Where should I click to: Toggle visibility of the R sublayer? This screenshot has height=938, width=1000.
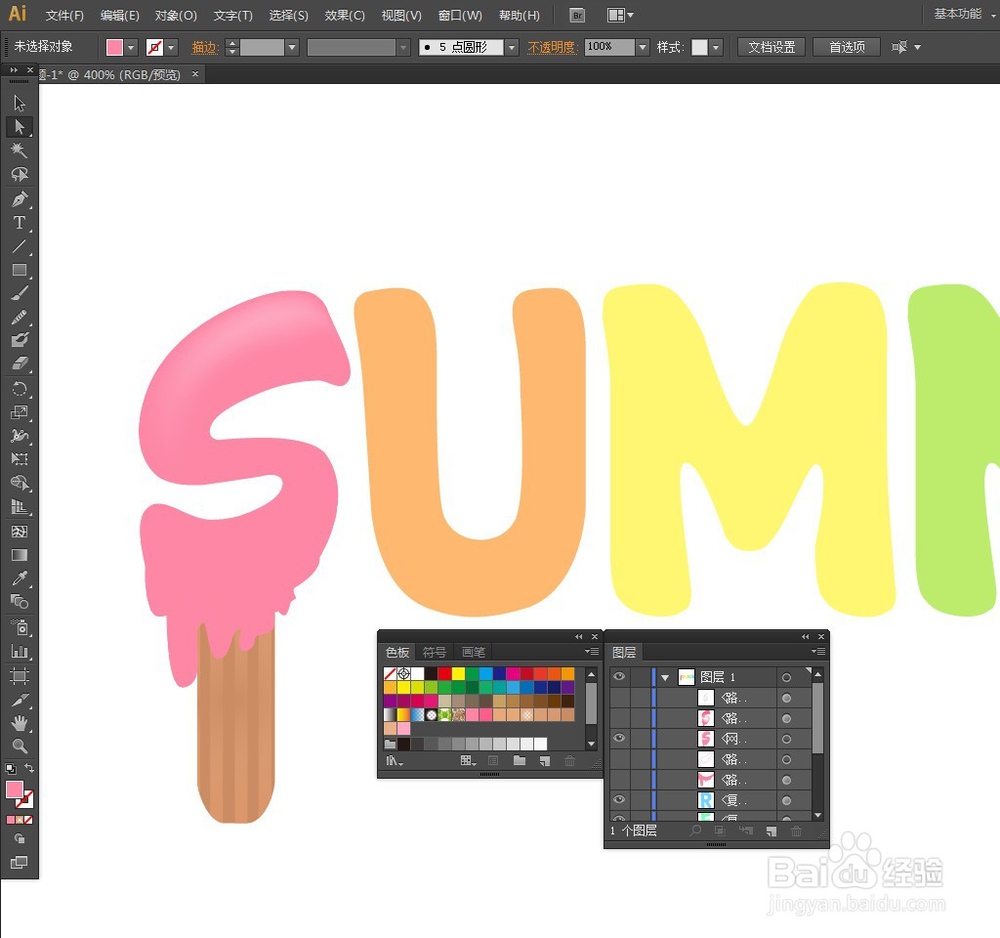point(619,800)
